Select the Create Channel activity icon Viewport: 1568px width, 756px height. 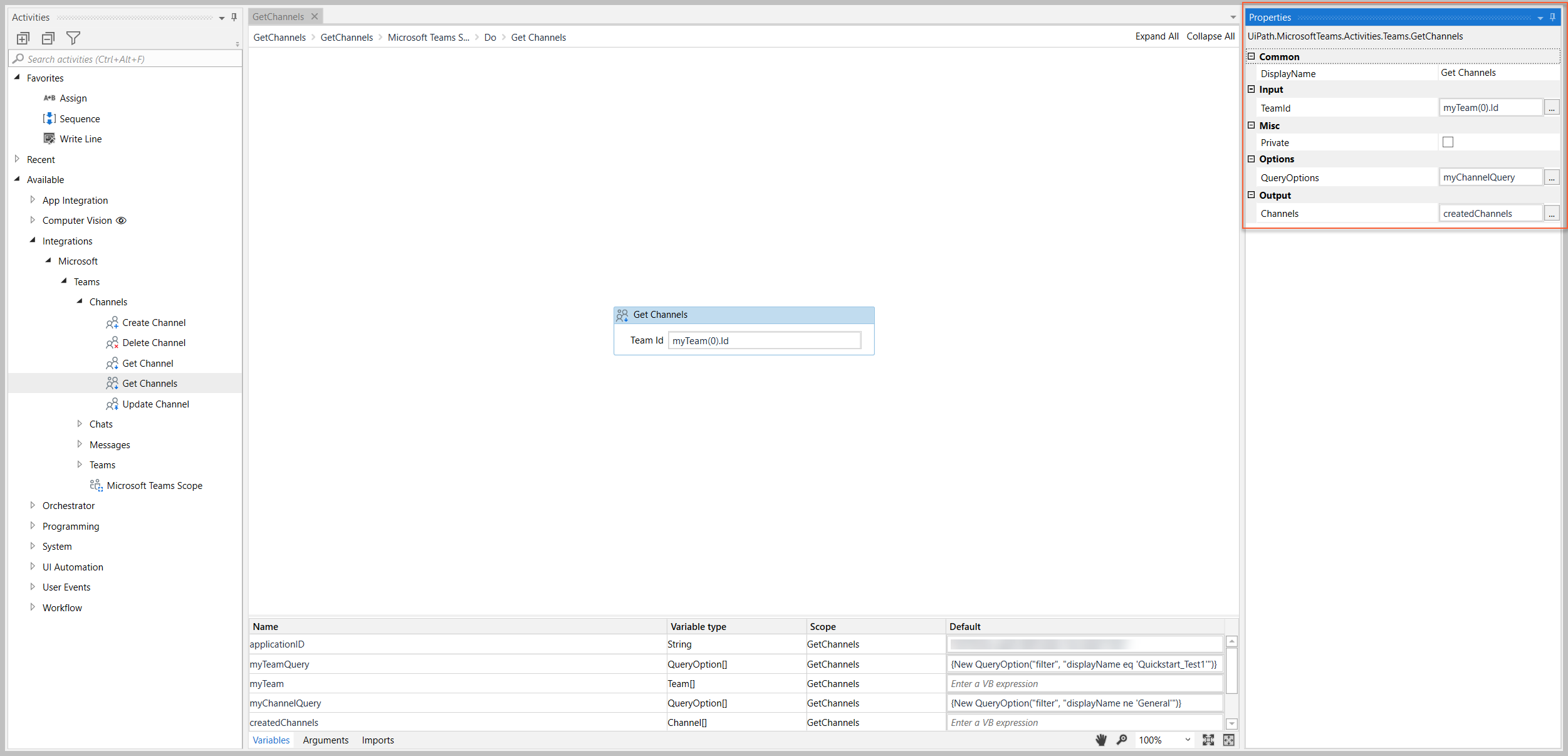point(112,323)
